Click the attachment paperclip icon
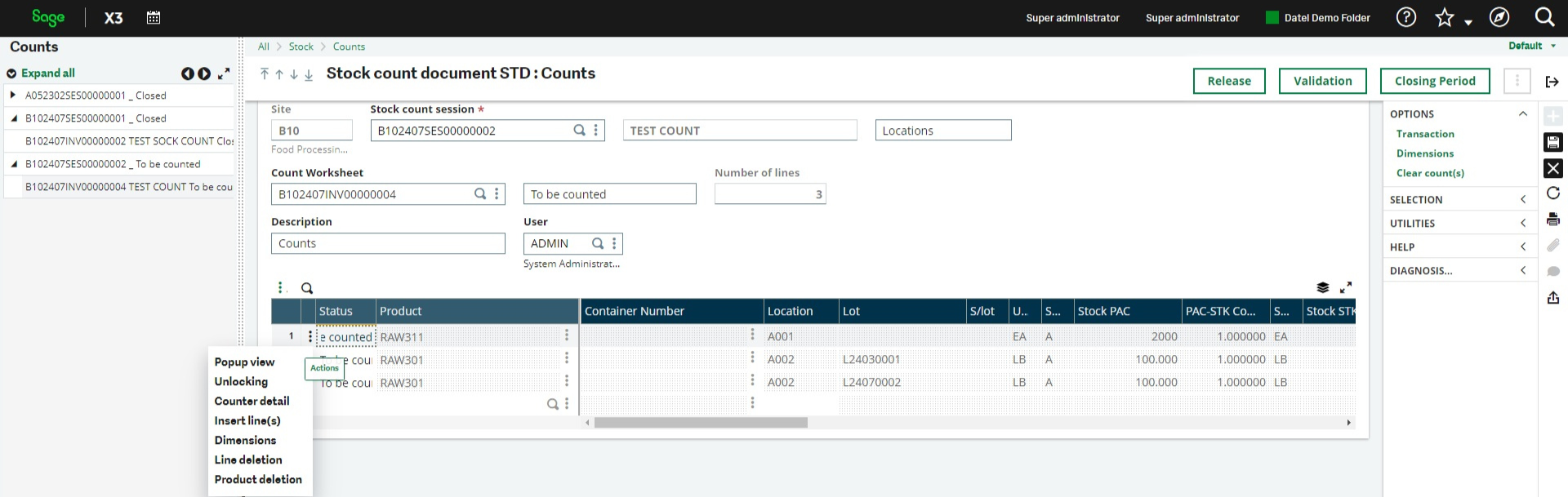The width and height of the screenshot is (1568, 497). pyautogui.click(x=1553, y=245)
